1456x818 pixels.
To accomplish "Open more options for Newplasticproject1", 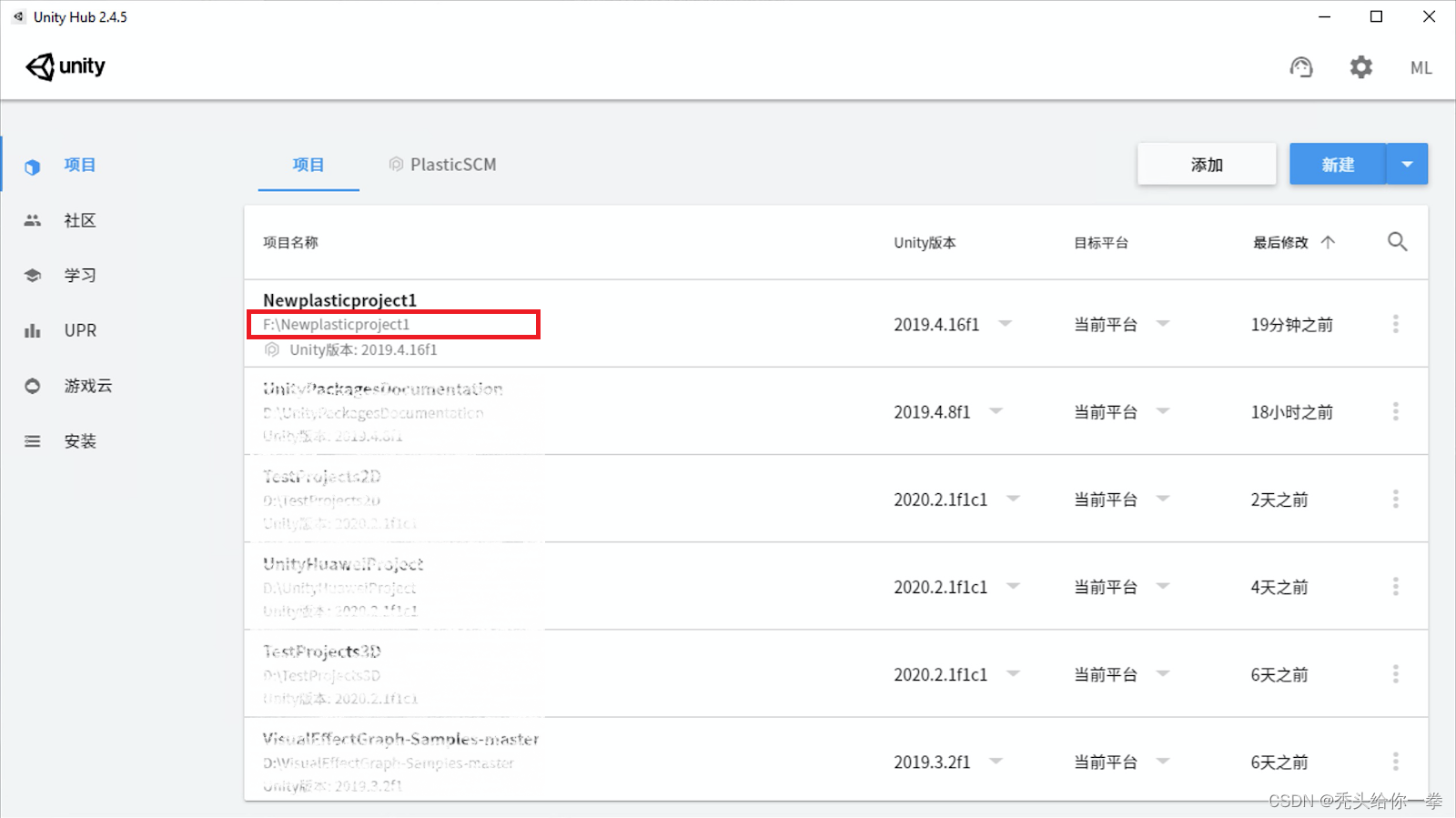I will (1395, 324).
